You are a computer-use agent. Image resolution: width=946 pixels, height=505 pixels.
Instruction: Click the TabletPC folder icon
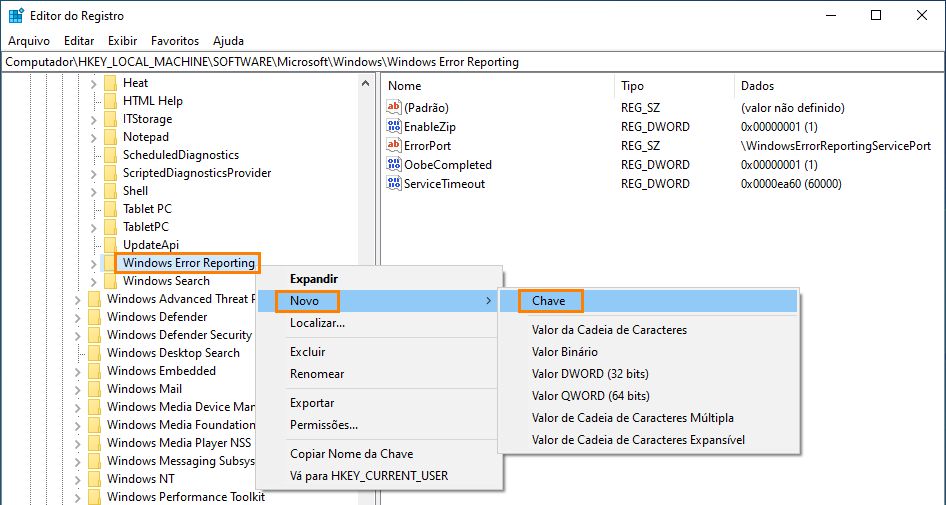click(x=110, y=227)
